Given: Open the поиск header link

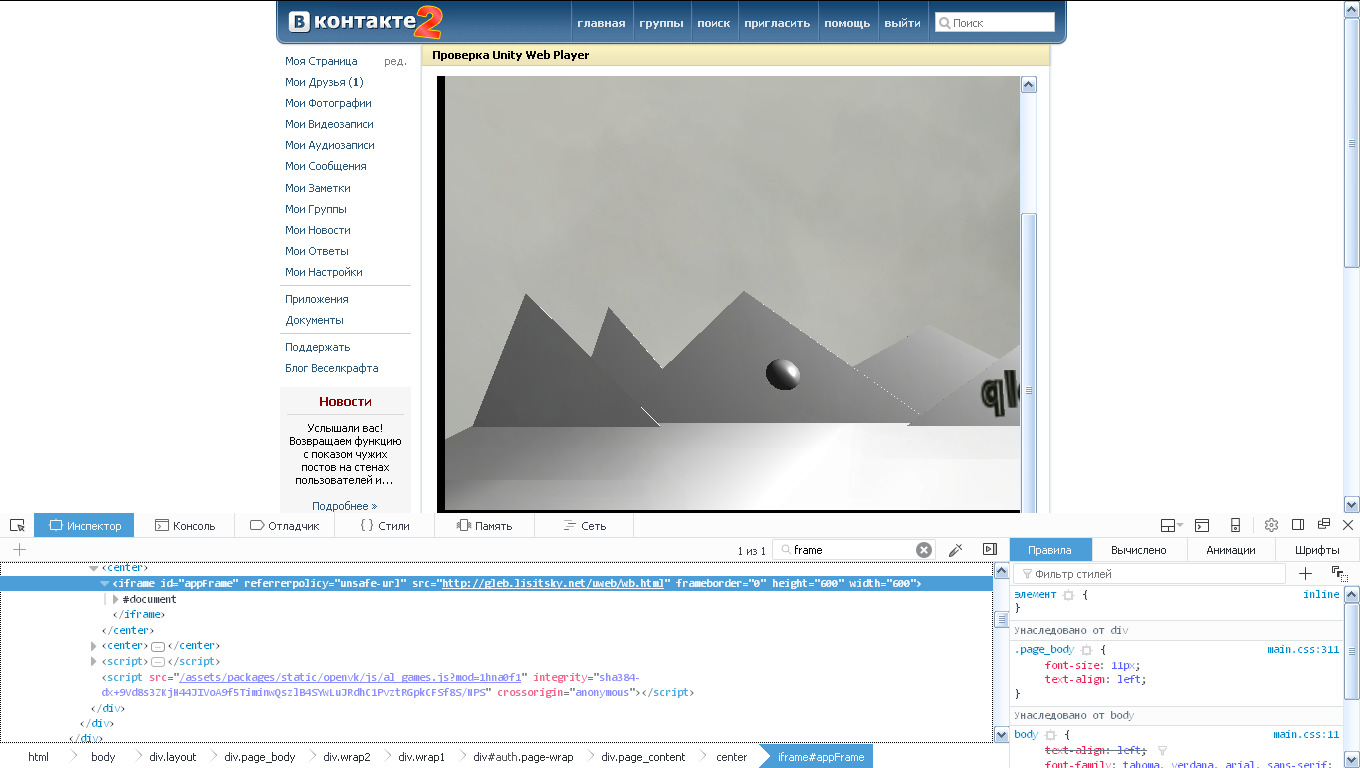Looking at the screenshot, I should point(714,23).
